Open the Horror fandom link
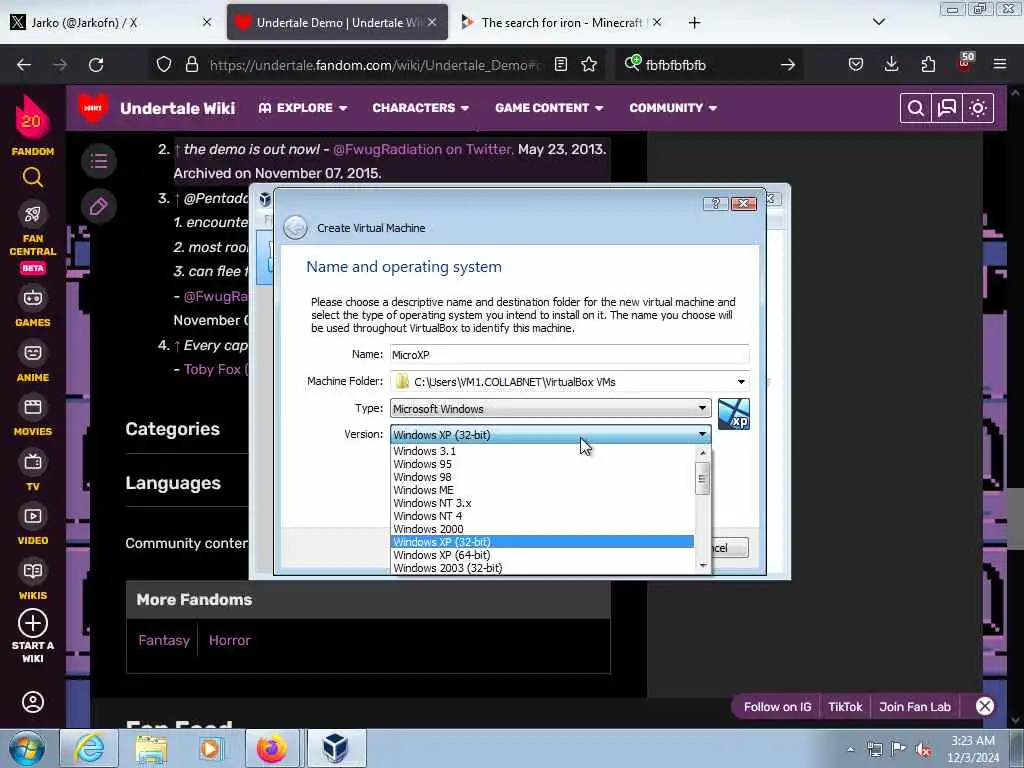 click(229, 640)
